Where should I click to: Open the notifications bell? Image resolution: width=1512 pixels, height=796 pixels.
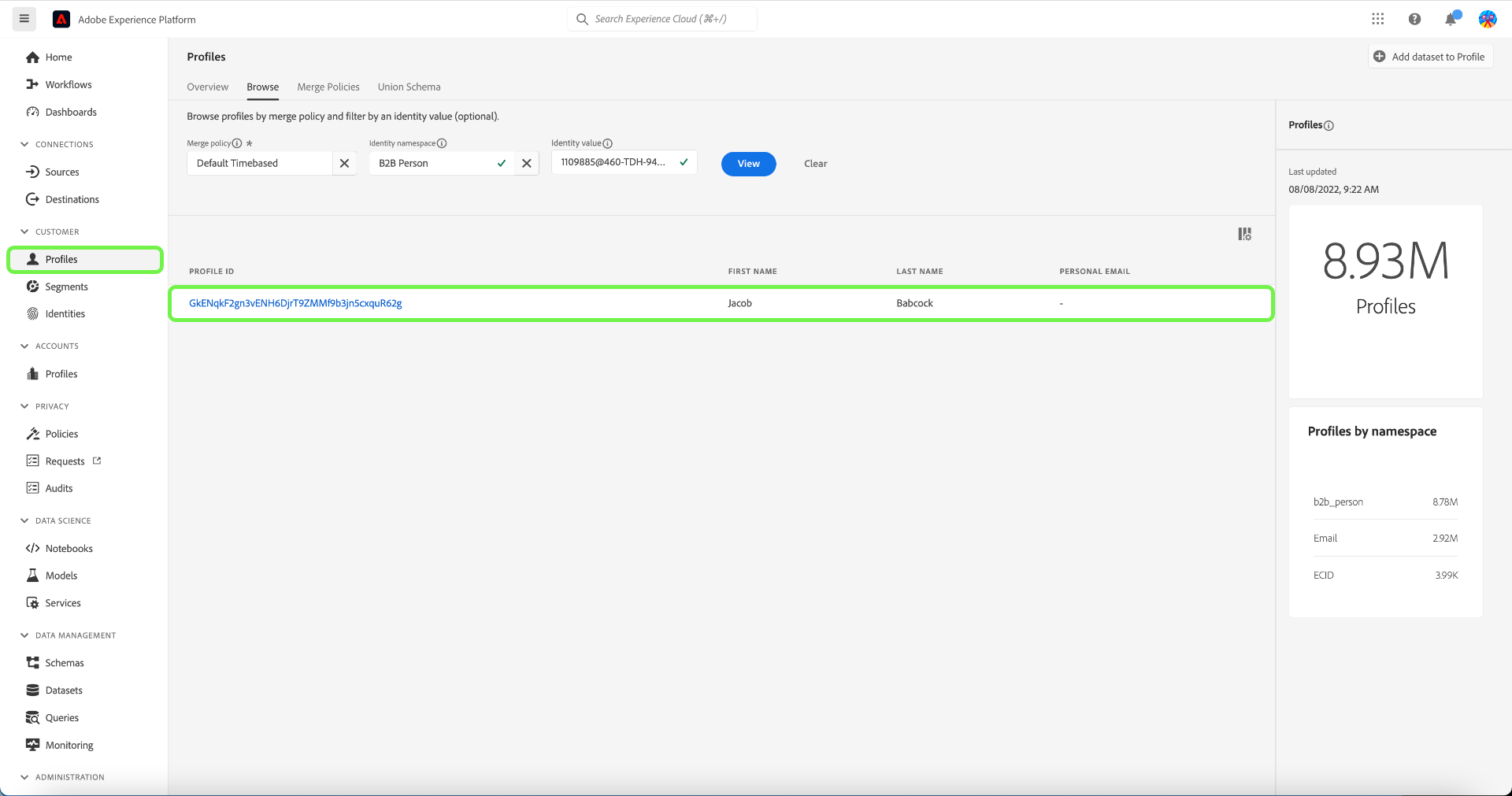coord(1451,19)
